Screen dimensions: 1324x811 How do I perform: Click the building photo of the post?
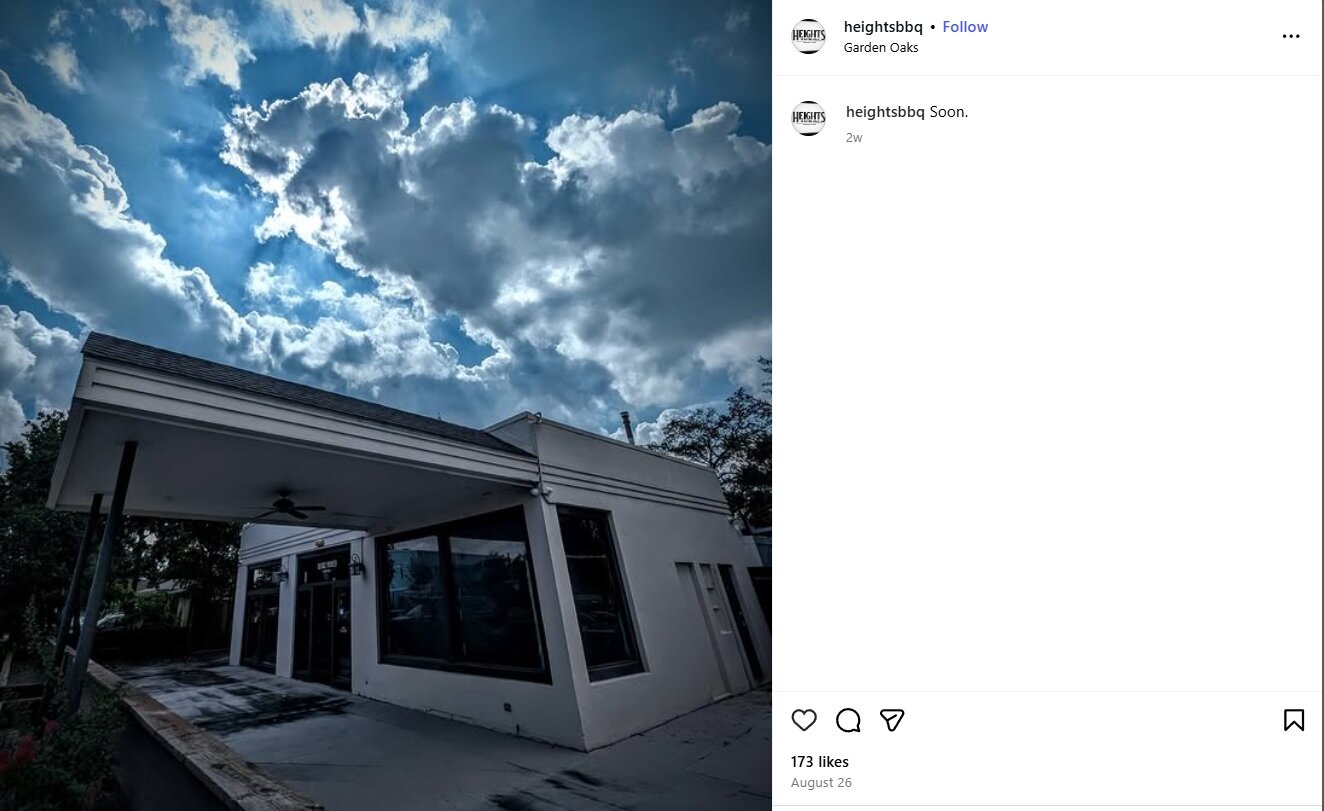(386, 405)
